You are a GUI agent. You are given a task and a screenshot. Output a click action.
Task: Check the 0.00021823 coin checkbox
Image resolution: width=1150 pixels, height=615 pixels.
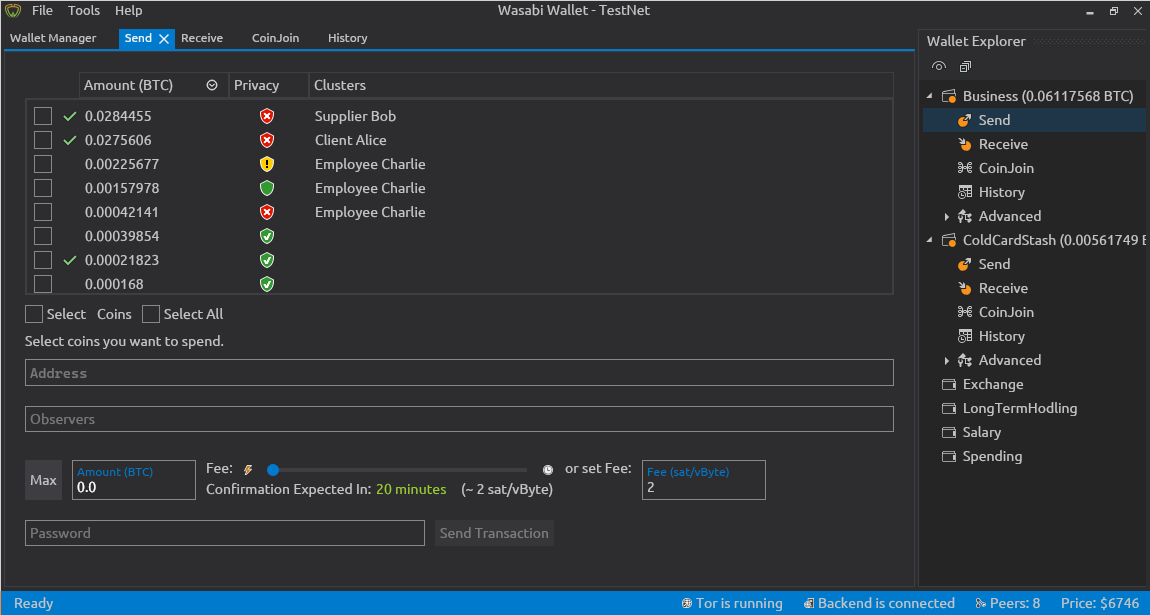coord(43,260)
